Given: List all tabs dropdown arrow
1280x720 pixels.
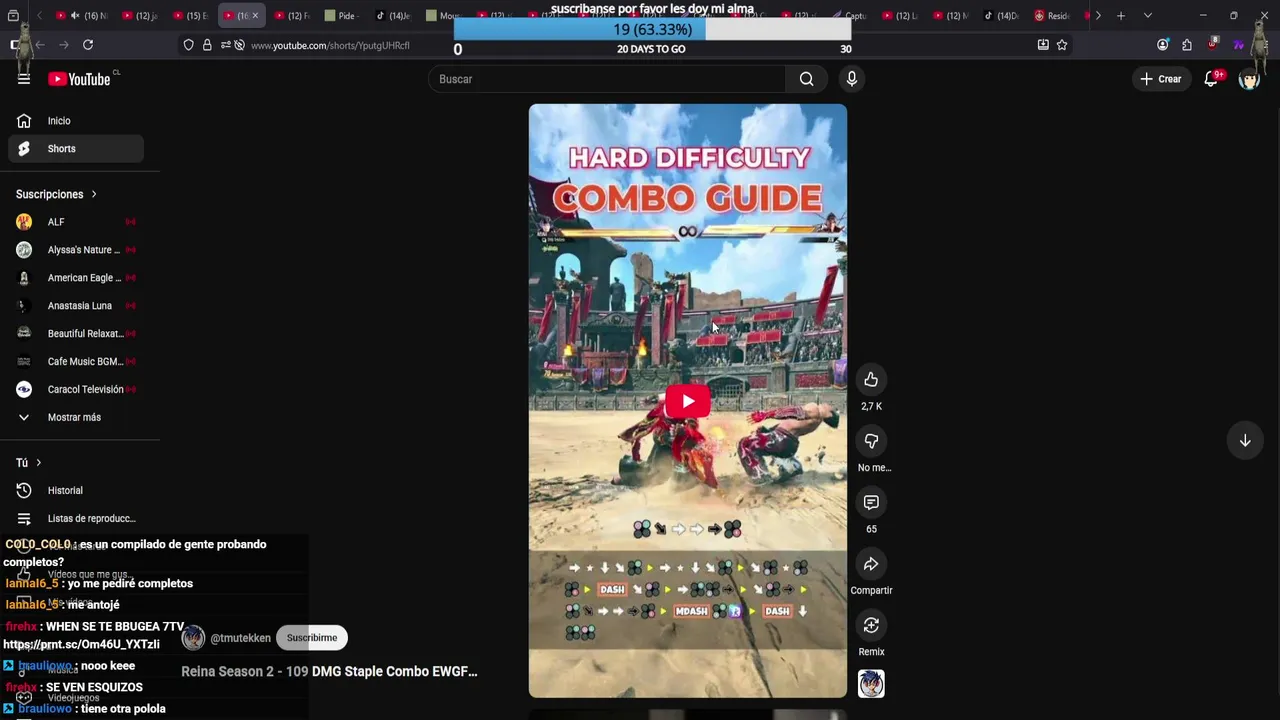Looking at the screenshot, I should tap(1147, 16).
